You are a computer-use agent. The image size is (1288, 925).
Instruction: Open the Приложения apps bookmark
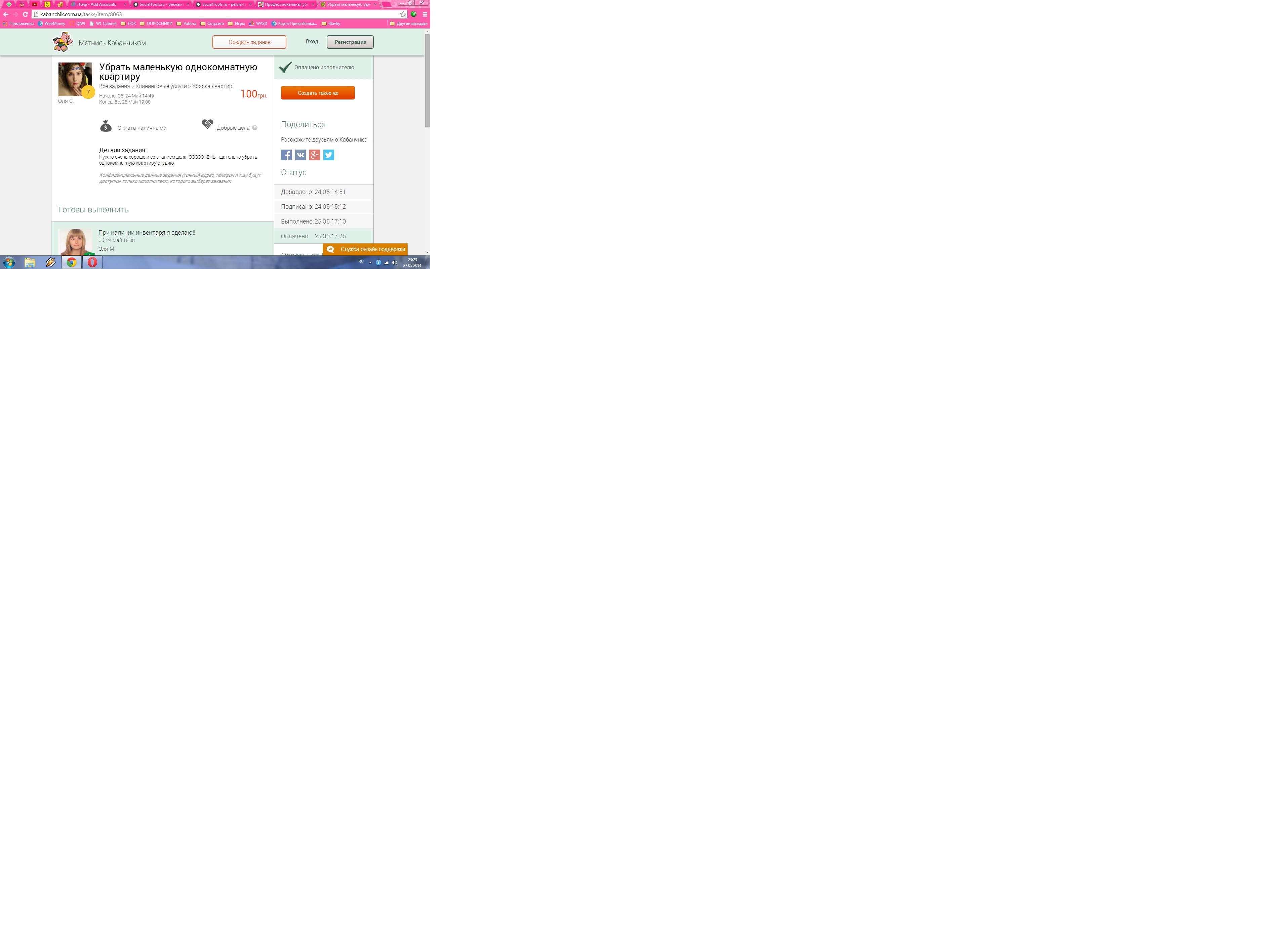[18, 23]
